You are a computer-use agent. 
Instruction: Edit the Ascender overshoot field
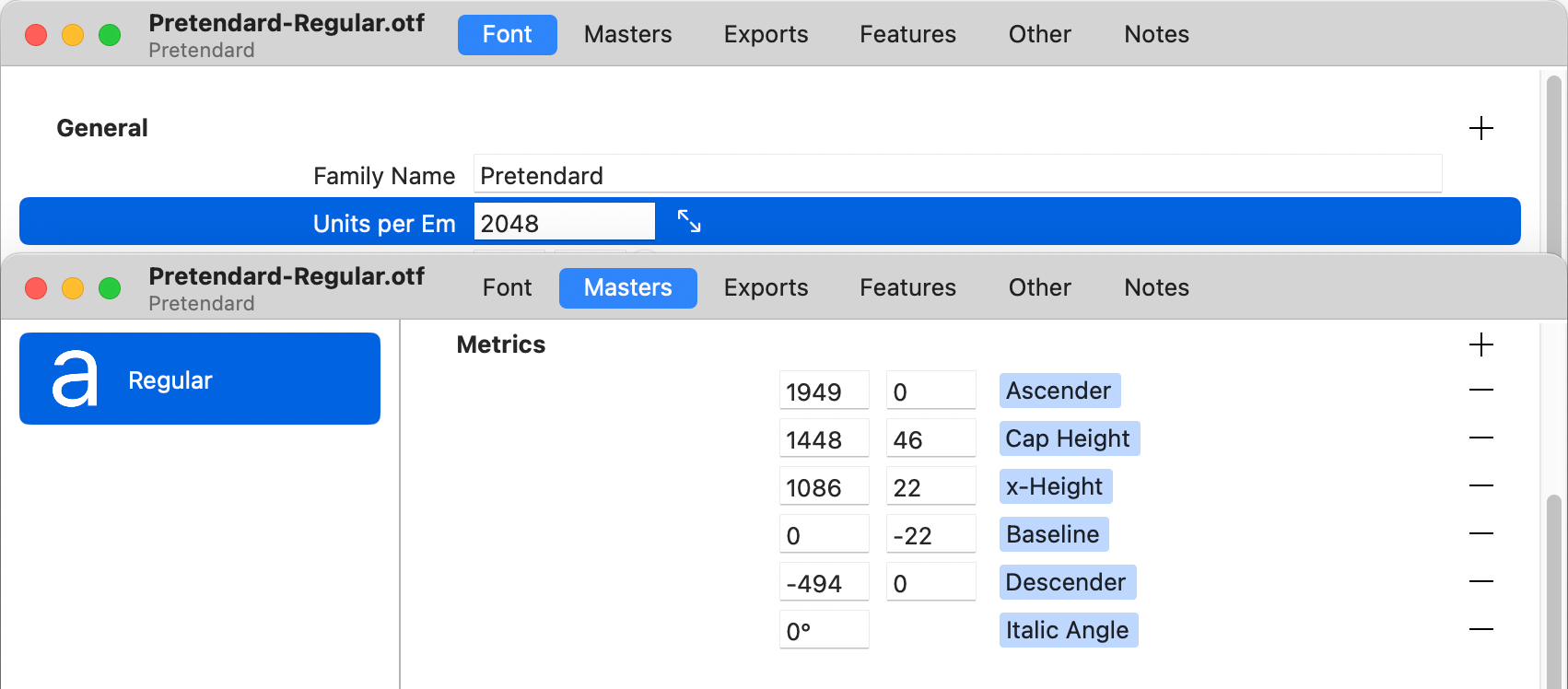(x=931, y=391)
